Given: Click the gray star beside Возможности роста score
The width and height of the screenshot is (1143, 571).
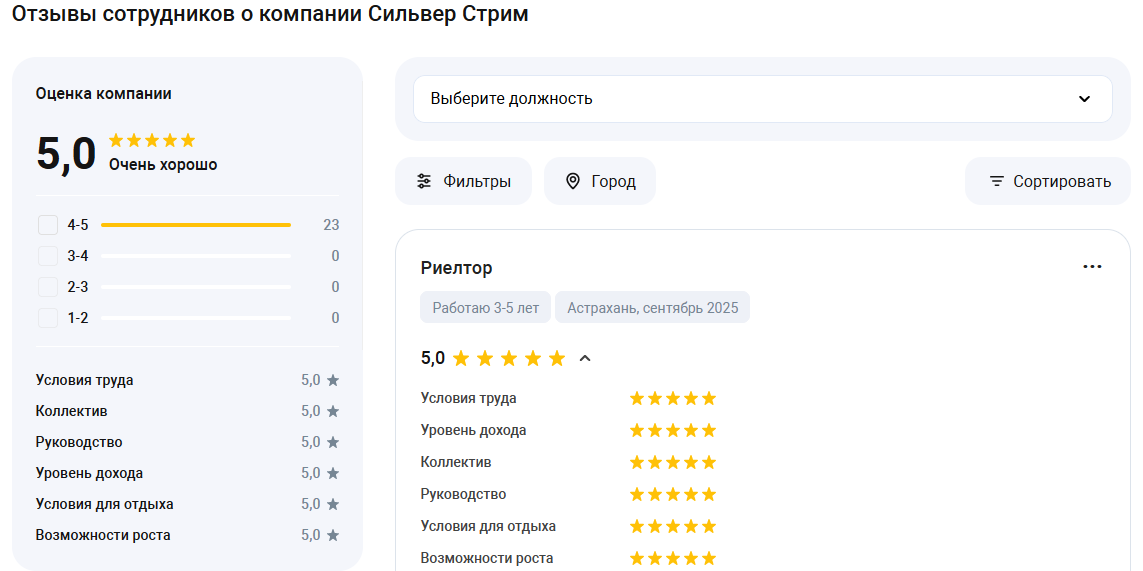Looking at the screenshot, I should pos(333,535).
